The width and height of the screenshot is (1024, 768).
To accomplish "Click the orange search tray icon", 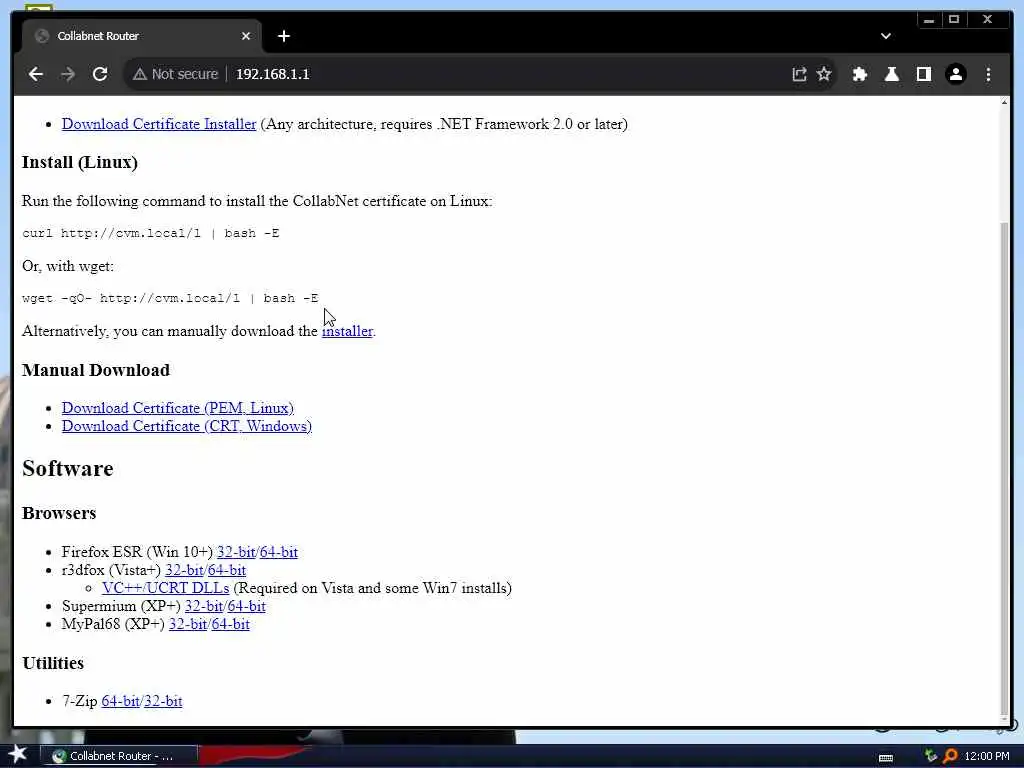I will click(950, 756).
